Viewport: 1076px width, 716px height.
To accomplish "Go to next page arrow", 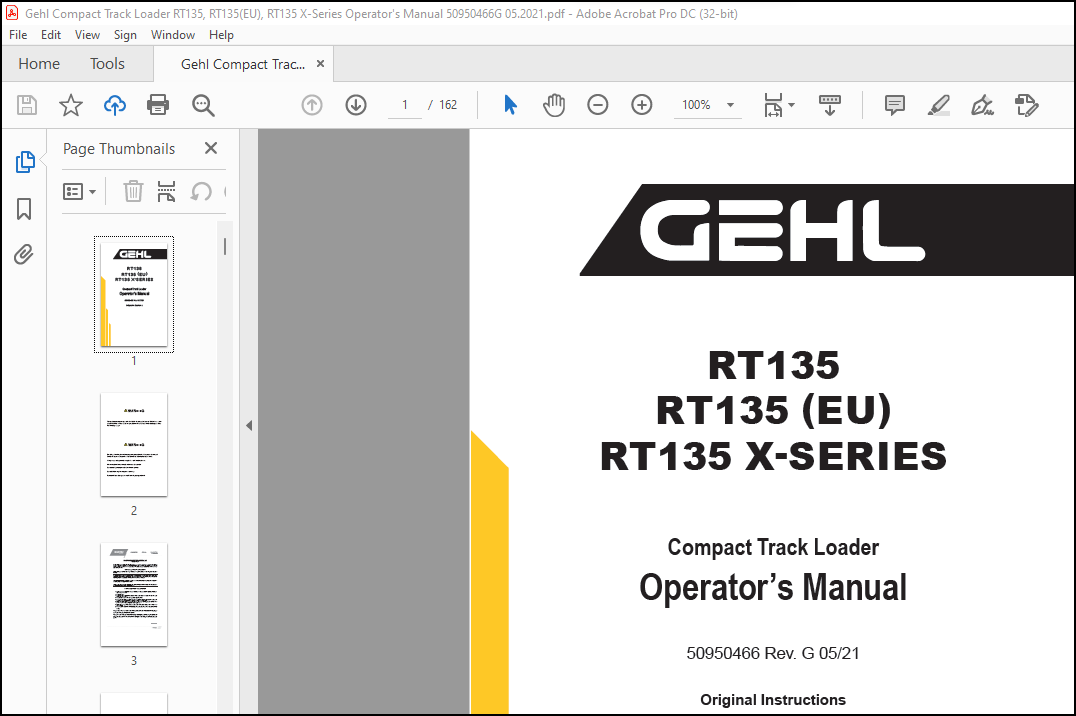I will 355,105.
